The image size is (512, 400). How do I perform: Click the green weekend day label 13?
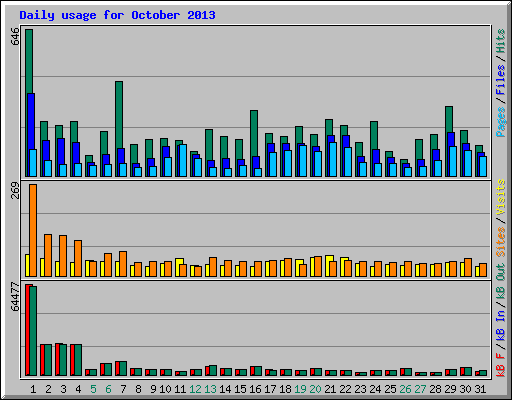tap(210, 389)
